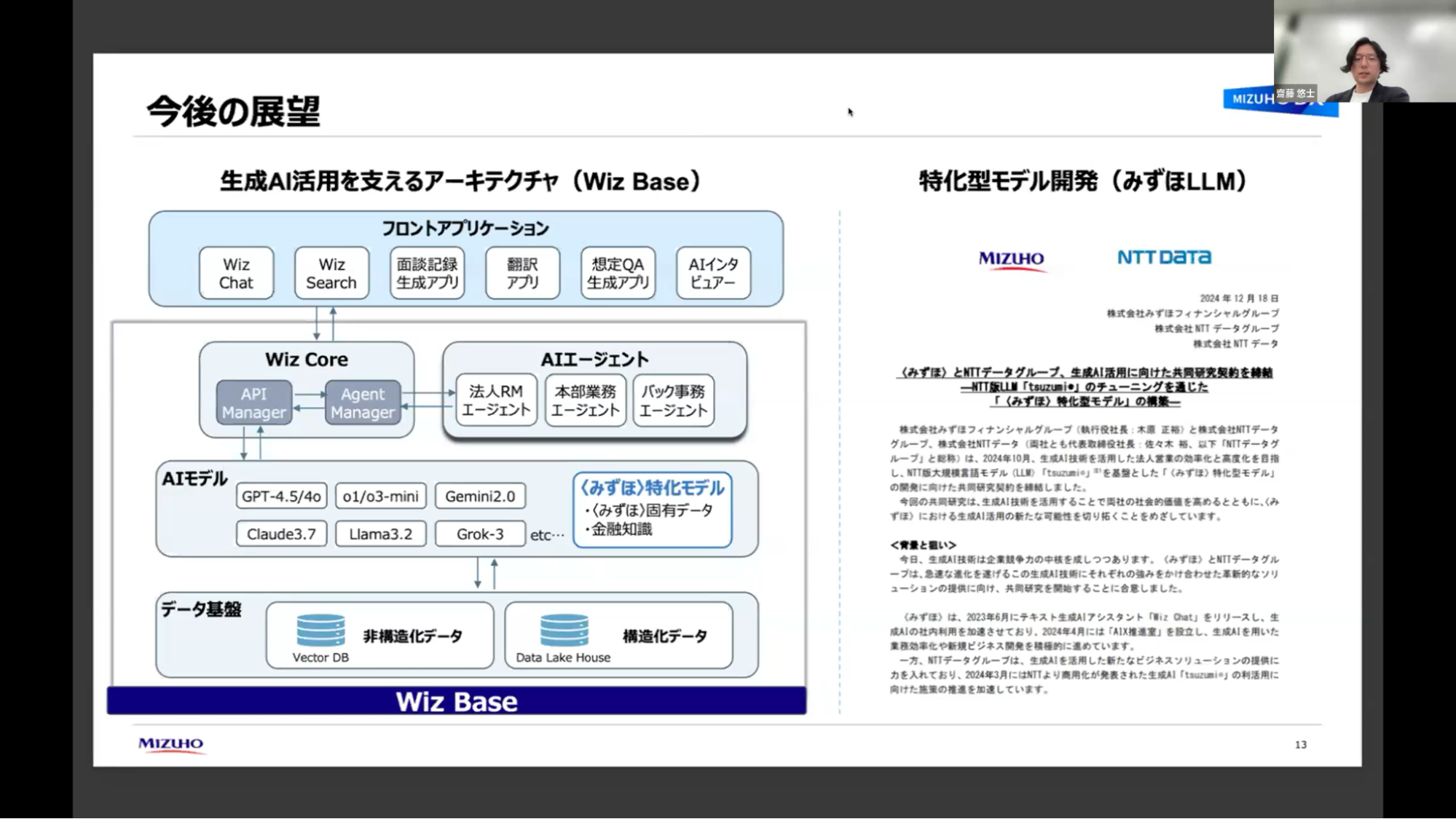Click the 金融知識 bullet item
This screenshot has width=1456, height=819.
618,529
